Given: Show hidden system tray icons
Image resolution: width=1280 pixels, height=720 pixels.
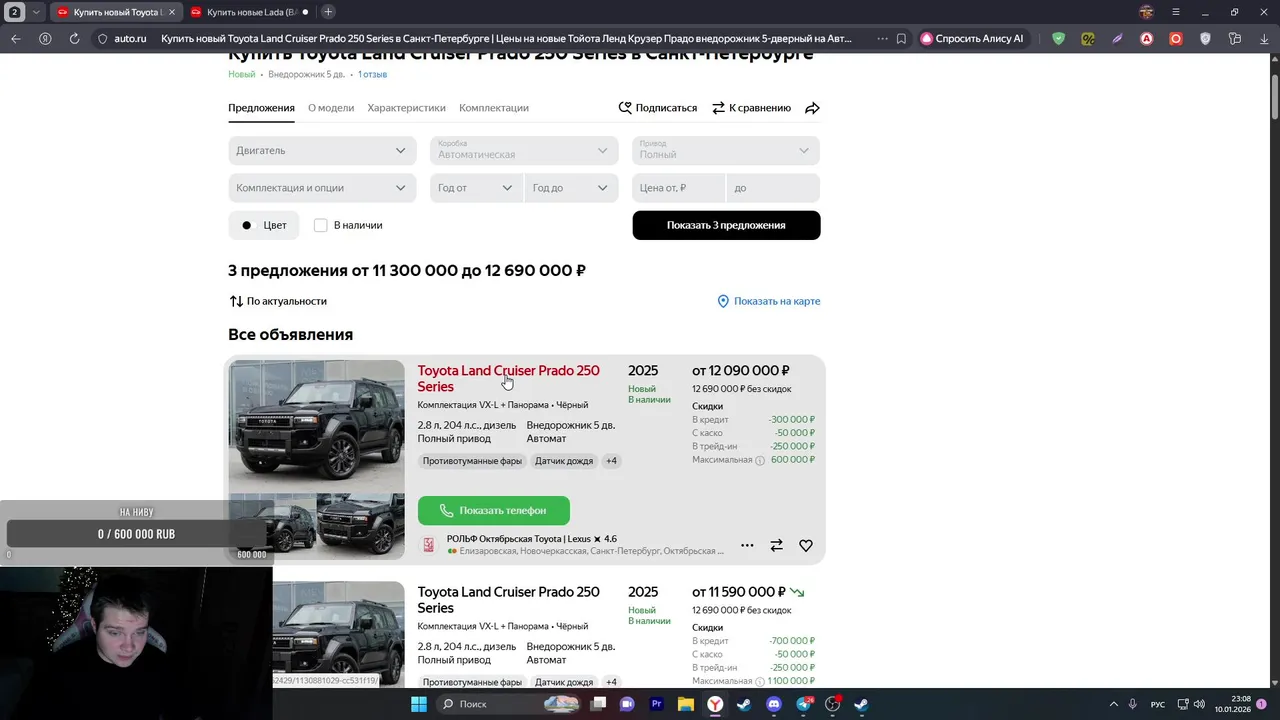Looking at the screenshot, I should (1113, 704).
